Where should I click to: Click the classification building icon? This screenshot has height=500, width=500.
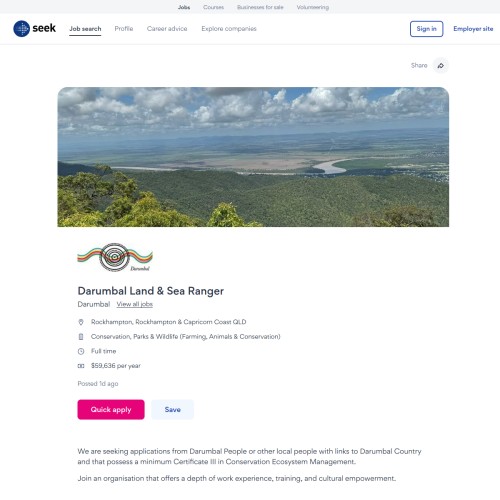coord(81,337)
